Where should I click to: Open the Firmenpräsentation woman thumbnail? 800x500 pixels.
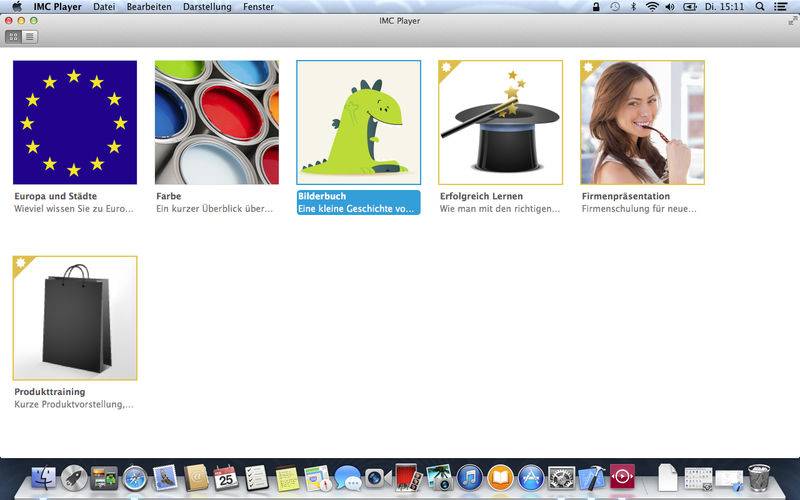pyautogui.click(x=642, y=122)
